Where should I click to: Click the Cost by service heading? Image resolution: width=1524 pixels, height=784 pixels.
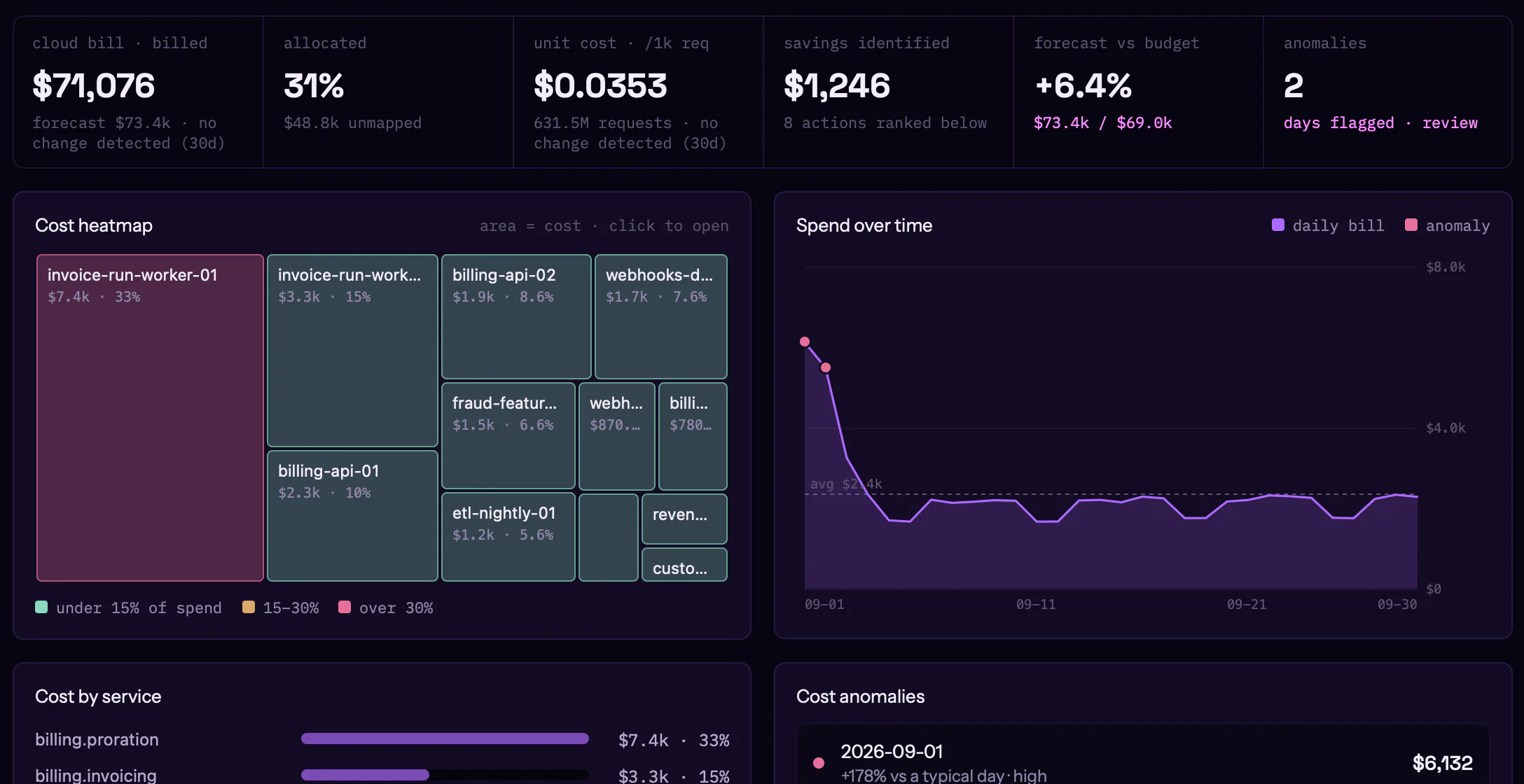pos(98,696)
